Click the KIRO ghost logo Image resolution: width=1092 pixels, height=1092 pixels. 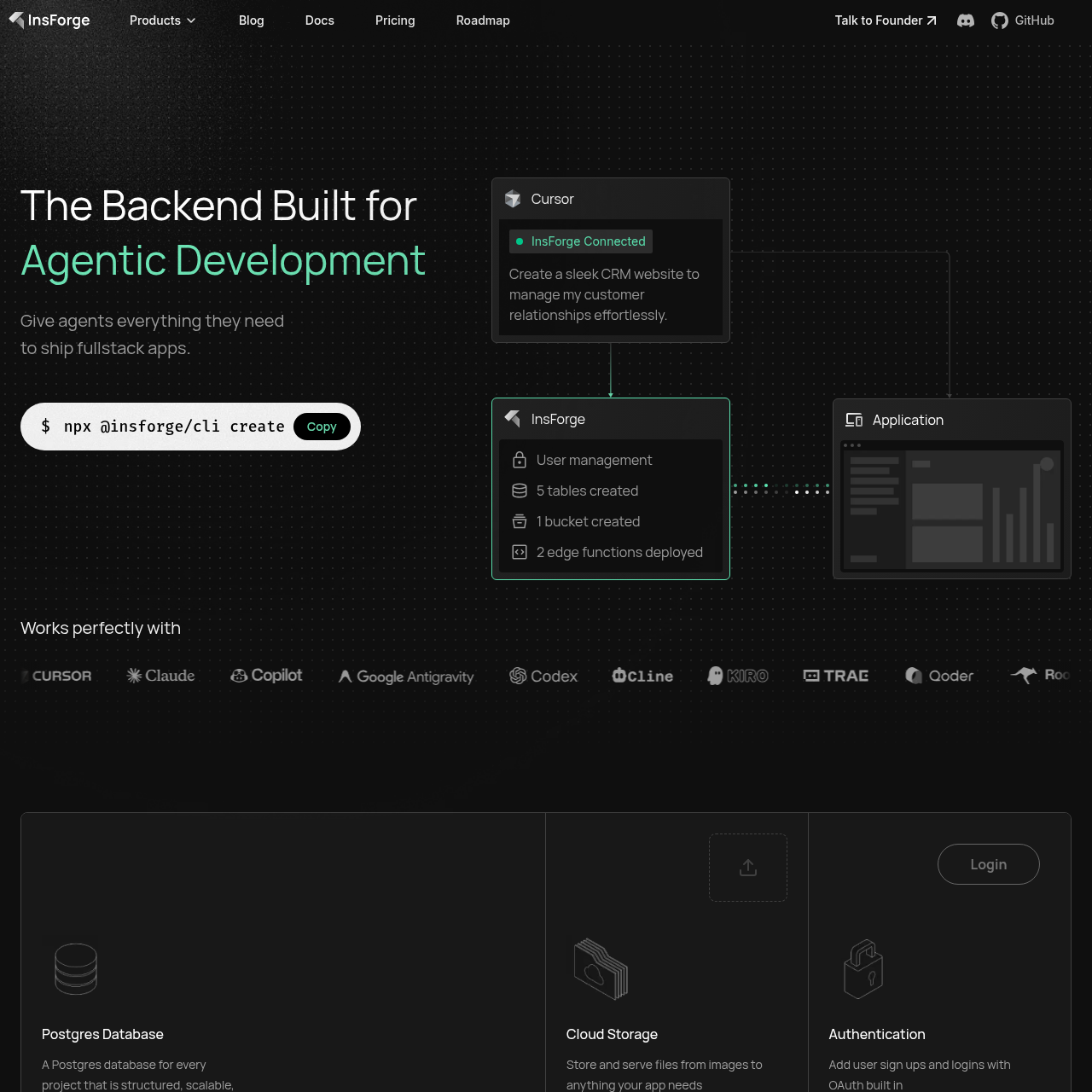pos(738,676)
